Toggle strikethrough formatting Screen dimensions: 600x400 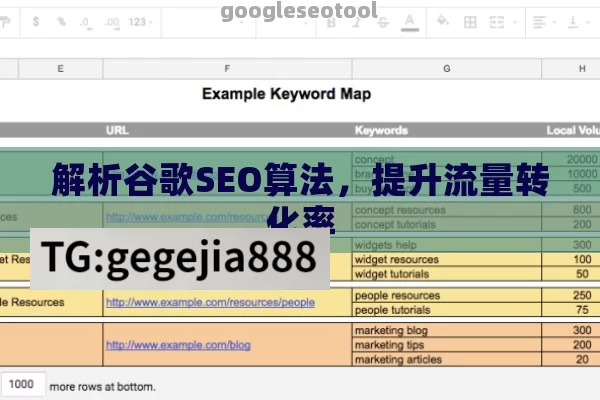(383, 23)
